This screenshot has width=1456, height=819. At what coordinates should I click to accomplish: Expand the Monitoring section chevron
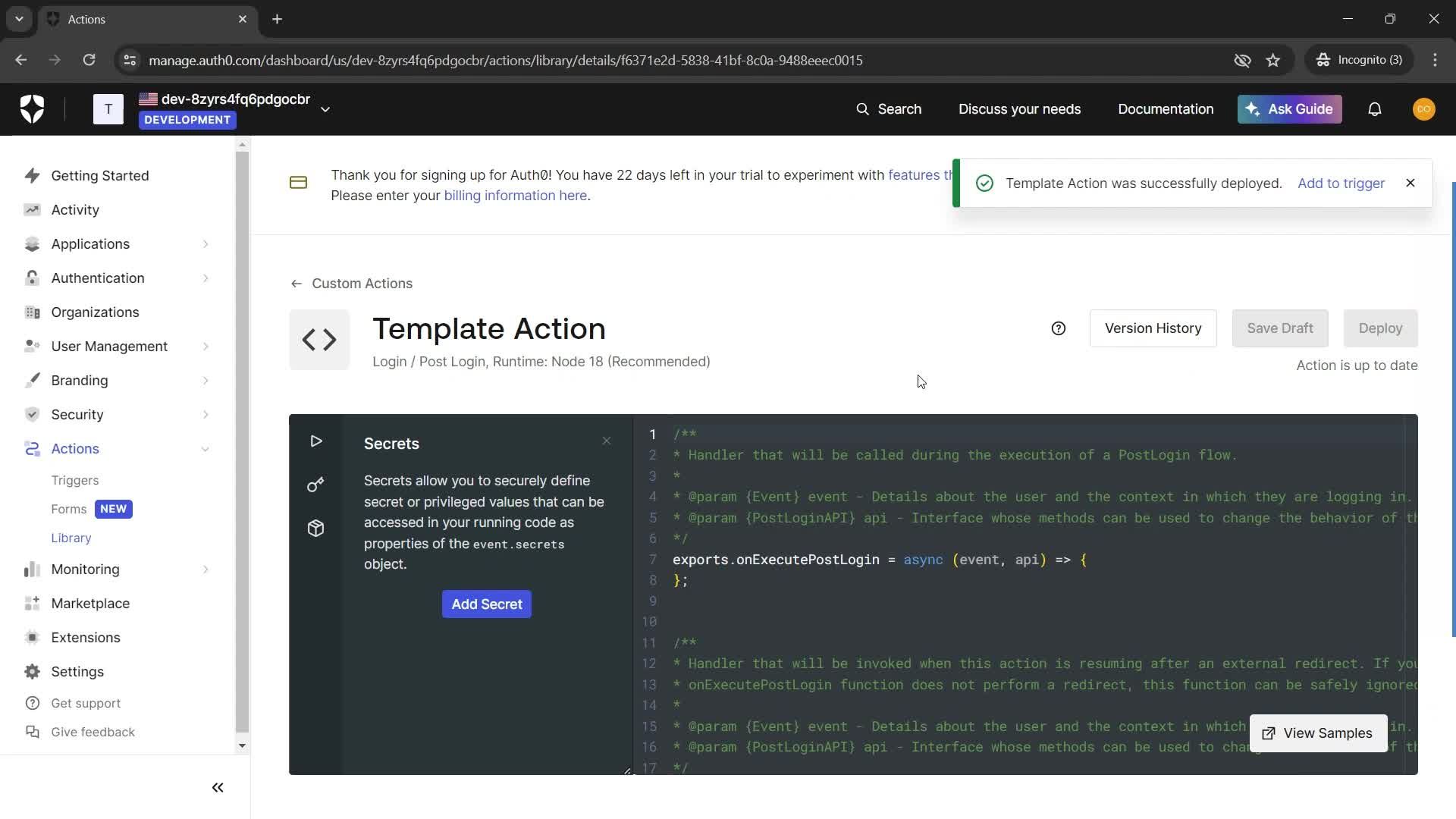point(206,570)
